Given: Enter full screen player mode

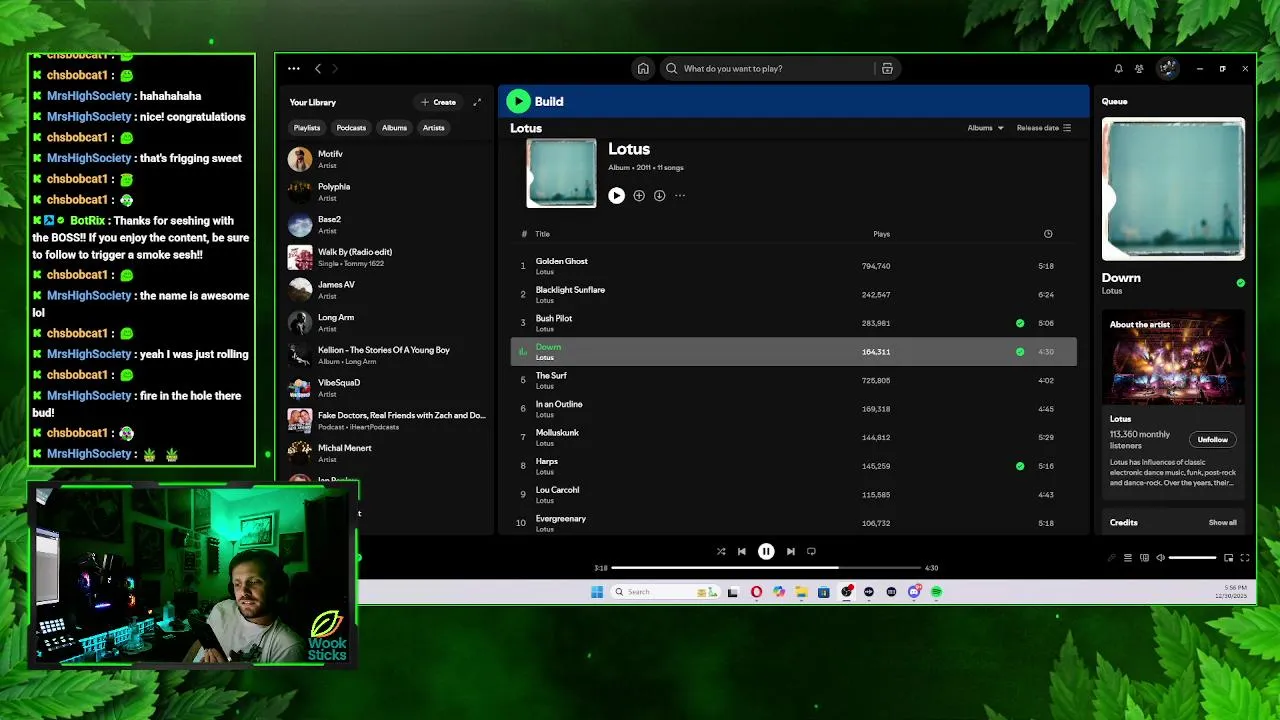Looking at the screenshot, I should coord(1245,558).
